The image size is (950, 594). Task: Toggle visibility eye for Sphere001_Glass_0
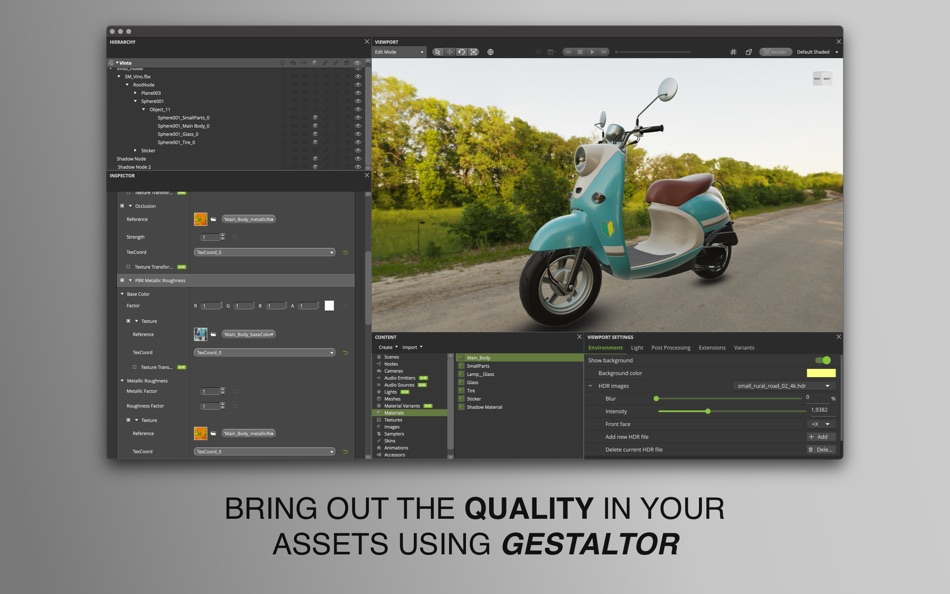(358, 134)
